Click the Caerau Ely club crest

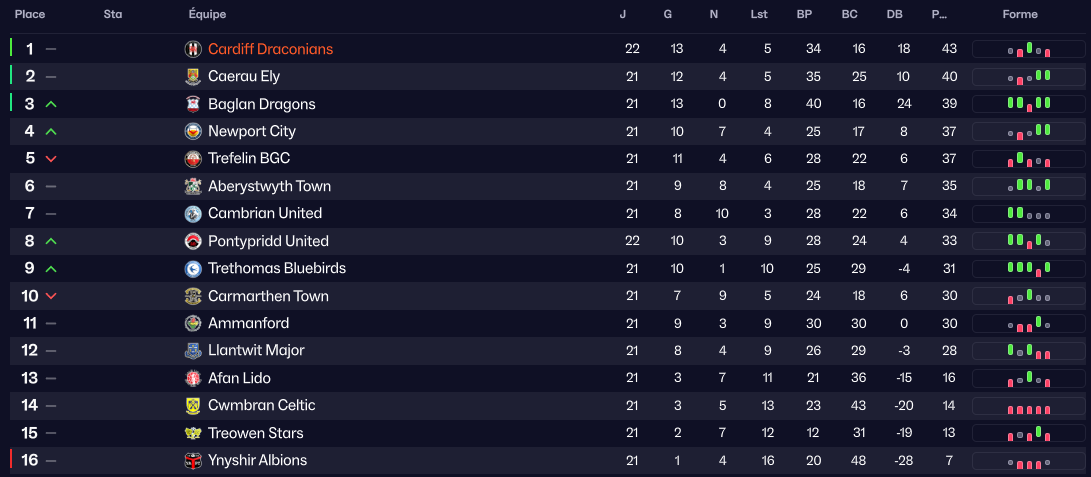[x=193, y=77]
